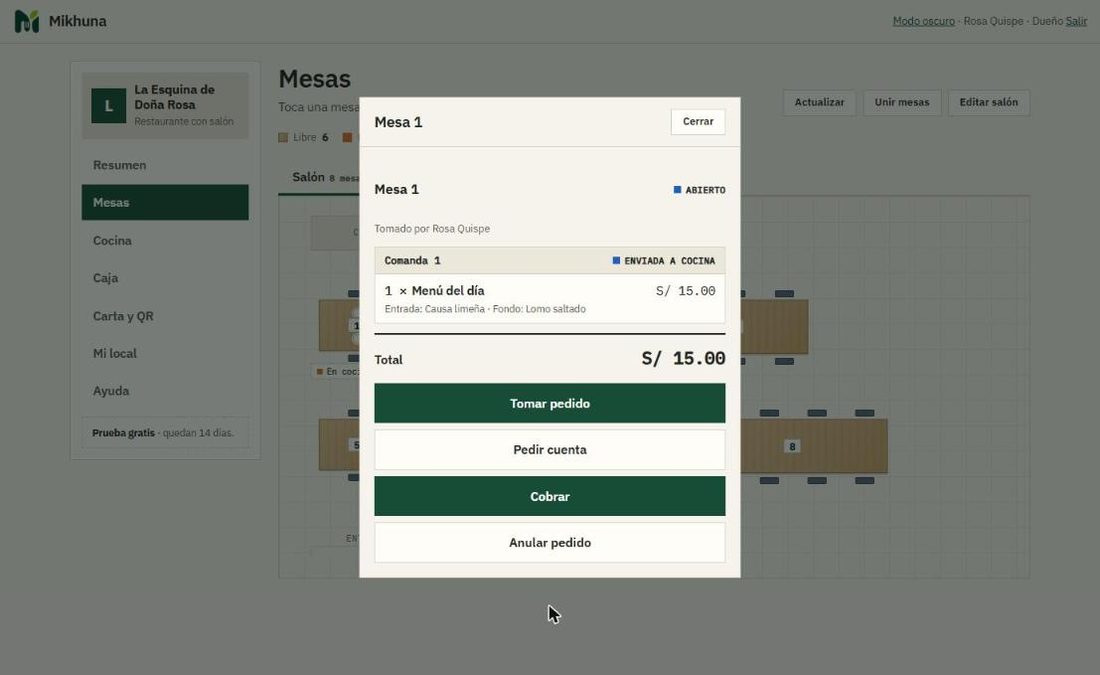Click the Tomar pedido button
Screen dimensions: 1100x675
549,403
